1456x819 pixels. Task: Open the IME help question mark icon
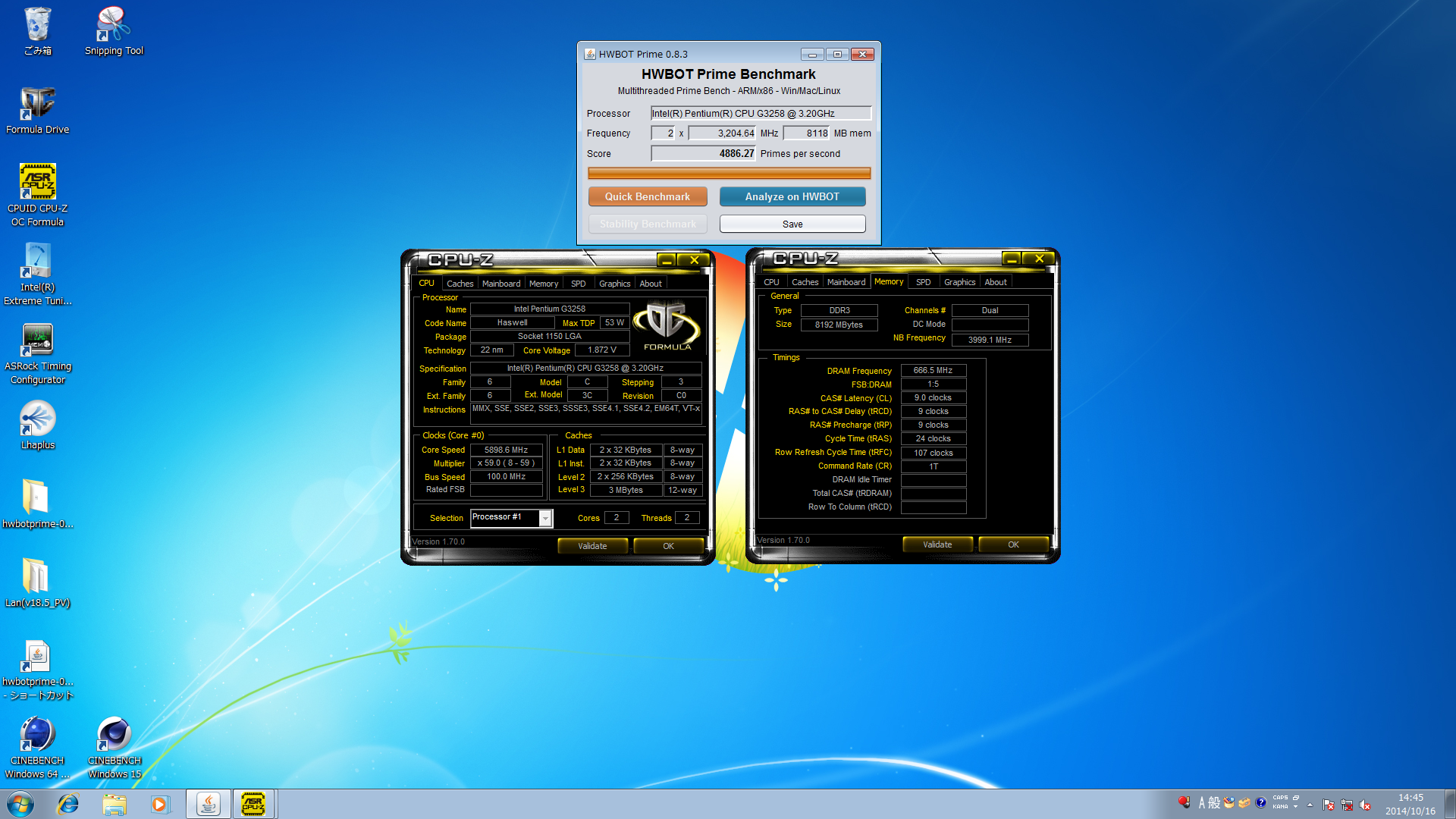pos(1260,802)
